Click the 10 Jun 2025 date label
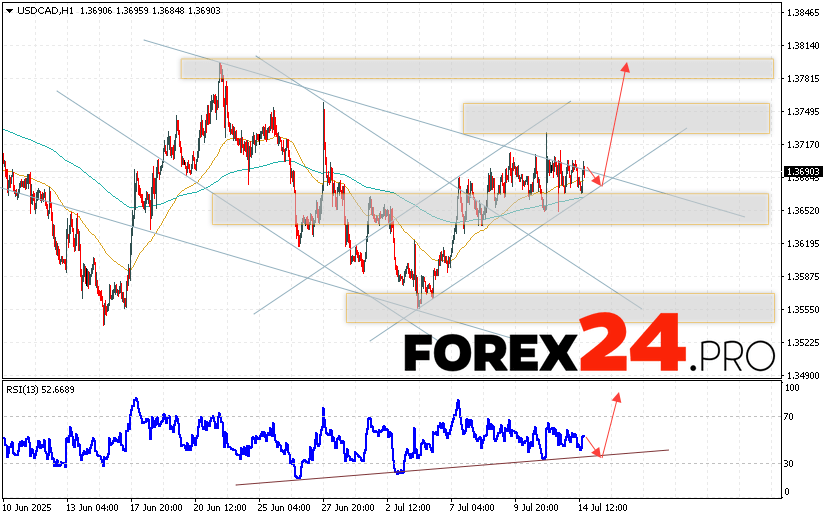827x519 pixels. click(27, 508)
